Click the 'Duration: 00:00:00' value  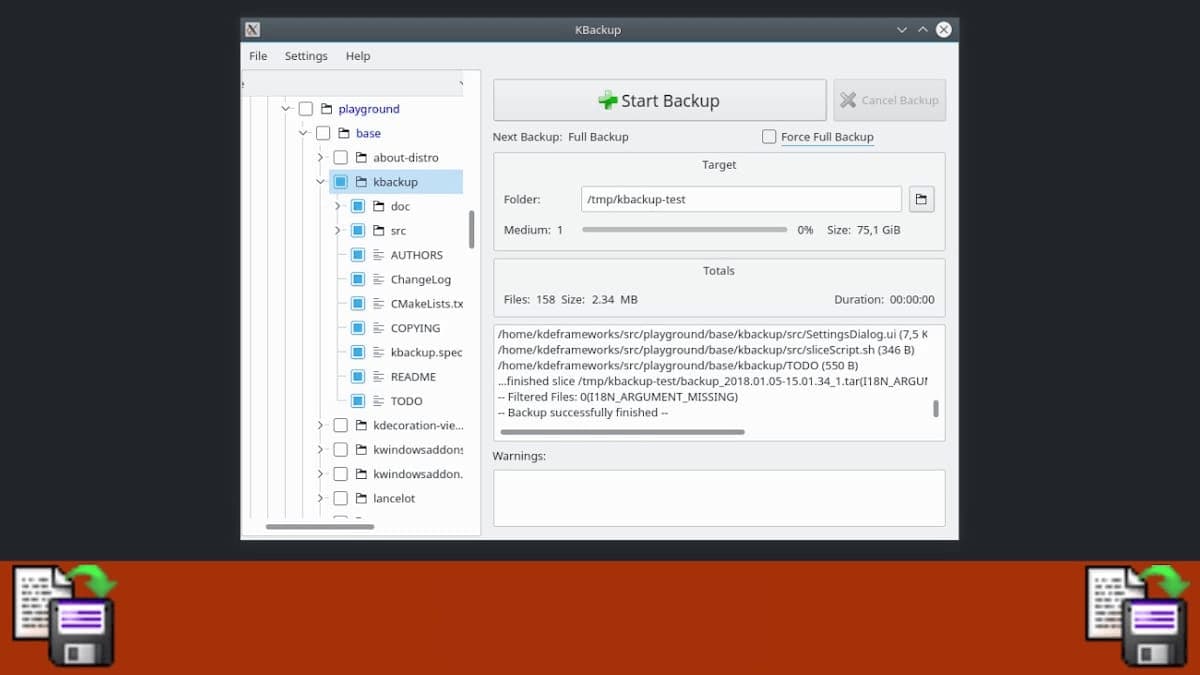point(884,299)
